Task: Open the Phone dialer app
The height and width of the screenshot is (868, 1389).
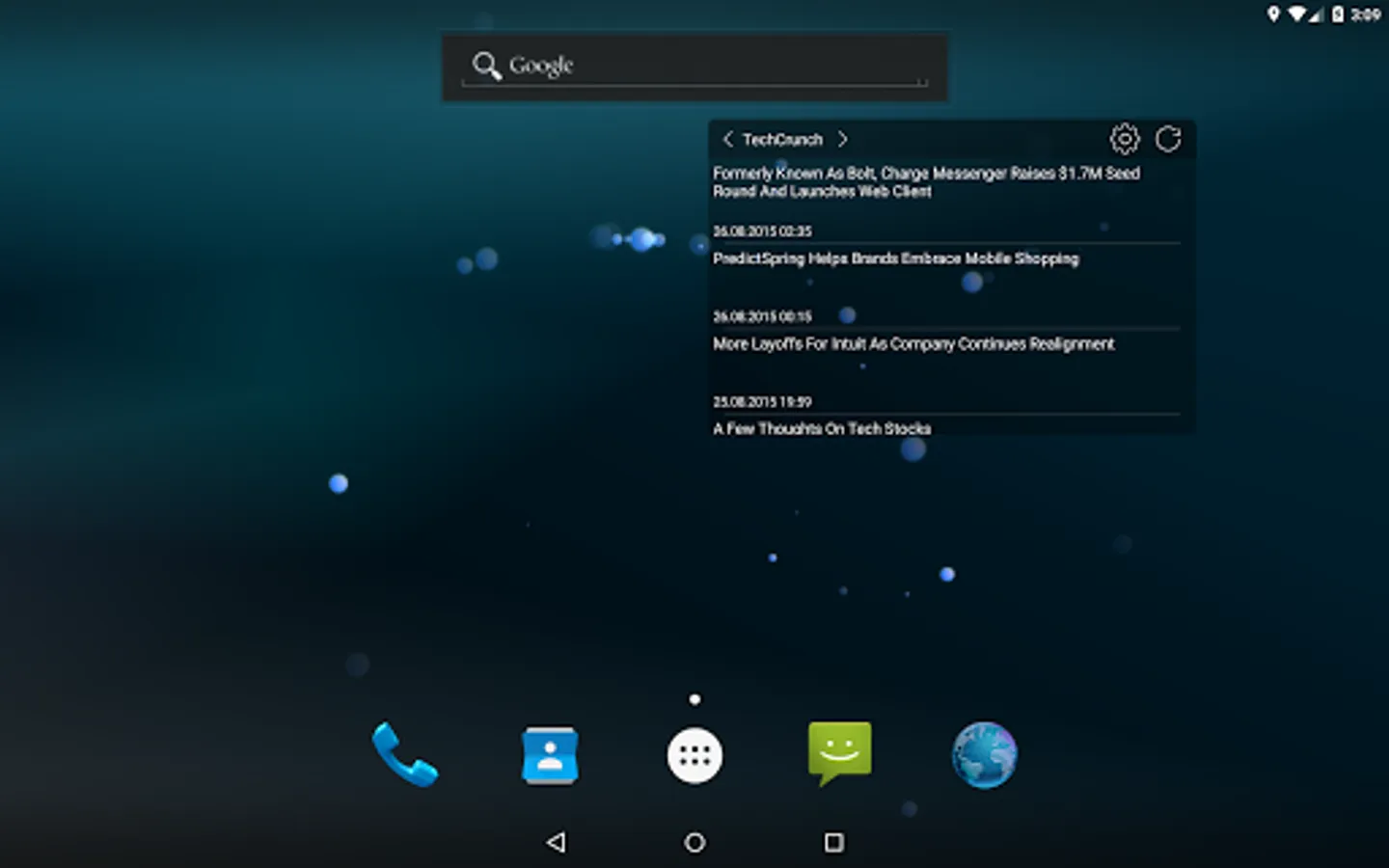Action: click(405, 754)
